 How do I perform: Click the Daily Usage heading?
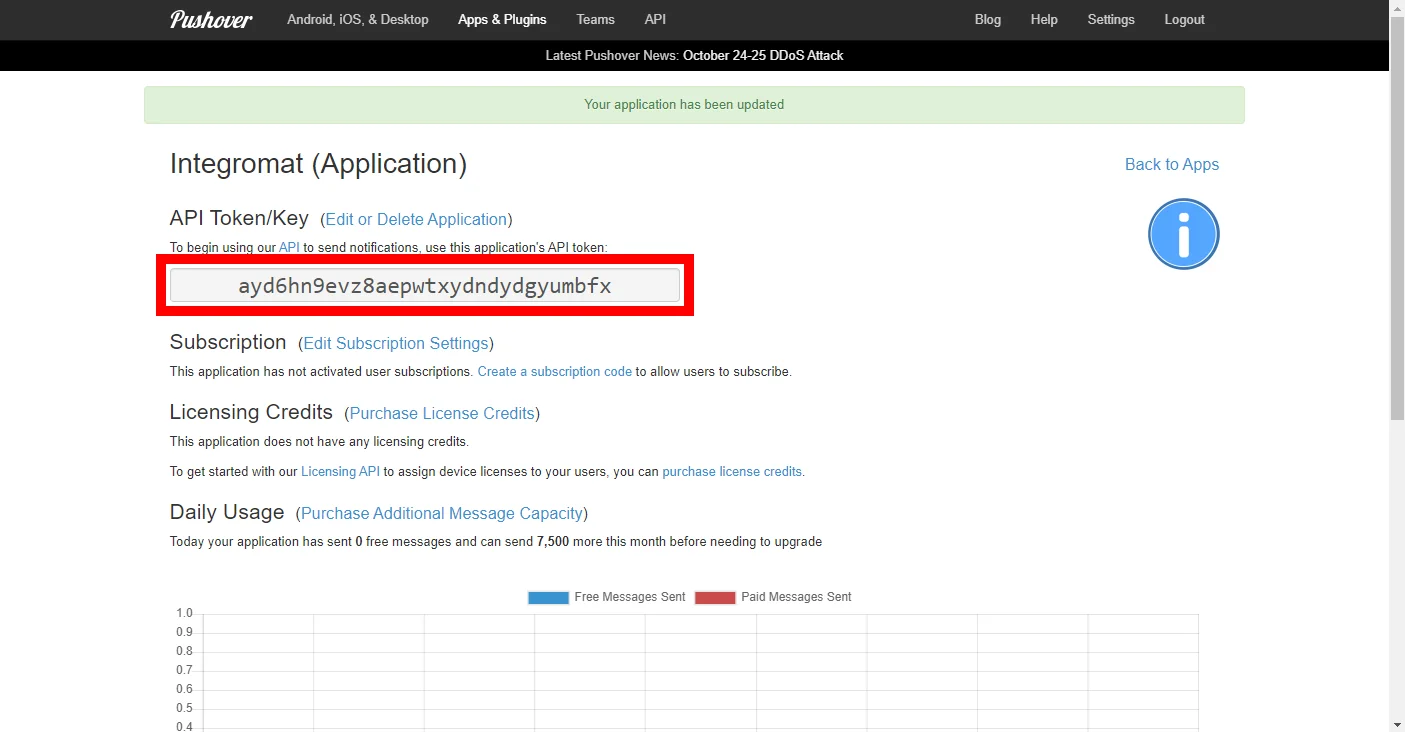point(227,512)
